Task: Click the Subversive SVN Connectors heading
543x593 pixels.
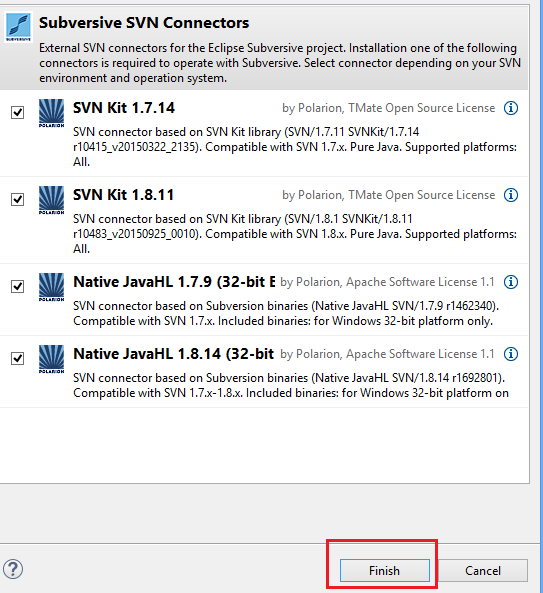Action: 144,23
